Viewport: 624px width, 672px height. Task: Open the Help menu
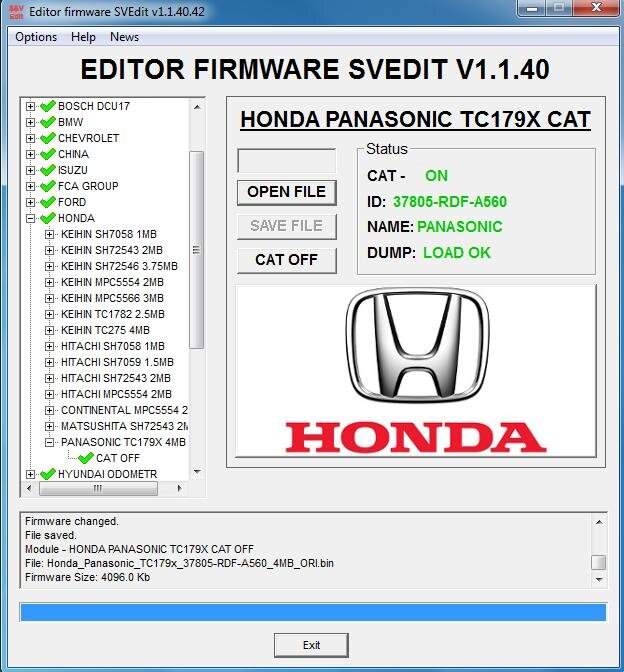pos(83,37)
